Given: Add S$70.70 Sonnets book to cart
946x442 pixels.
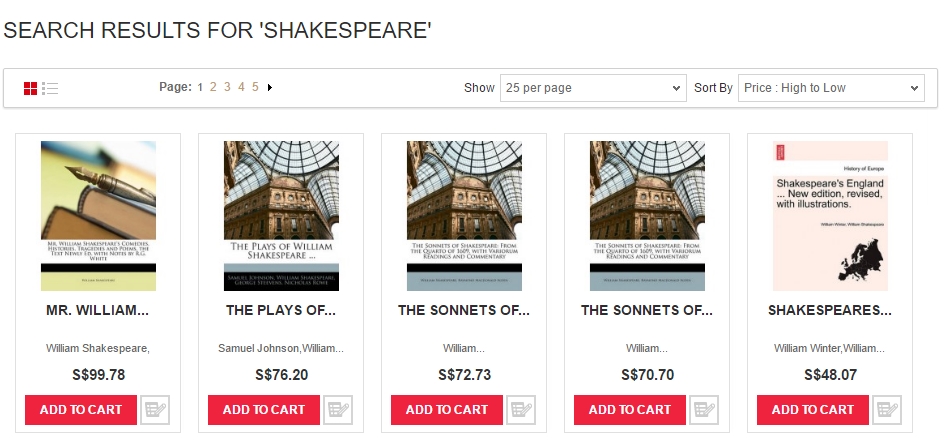Looking at the screenshot, I should coord(630,410).
